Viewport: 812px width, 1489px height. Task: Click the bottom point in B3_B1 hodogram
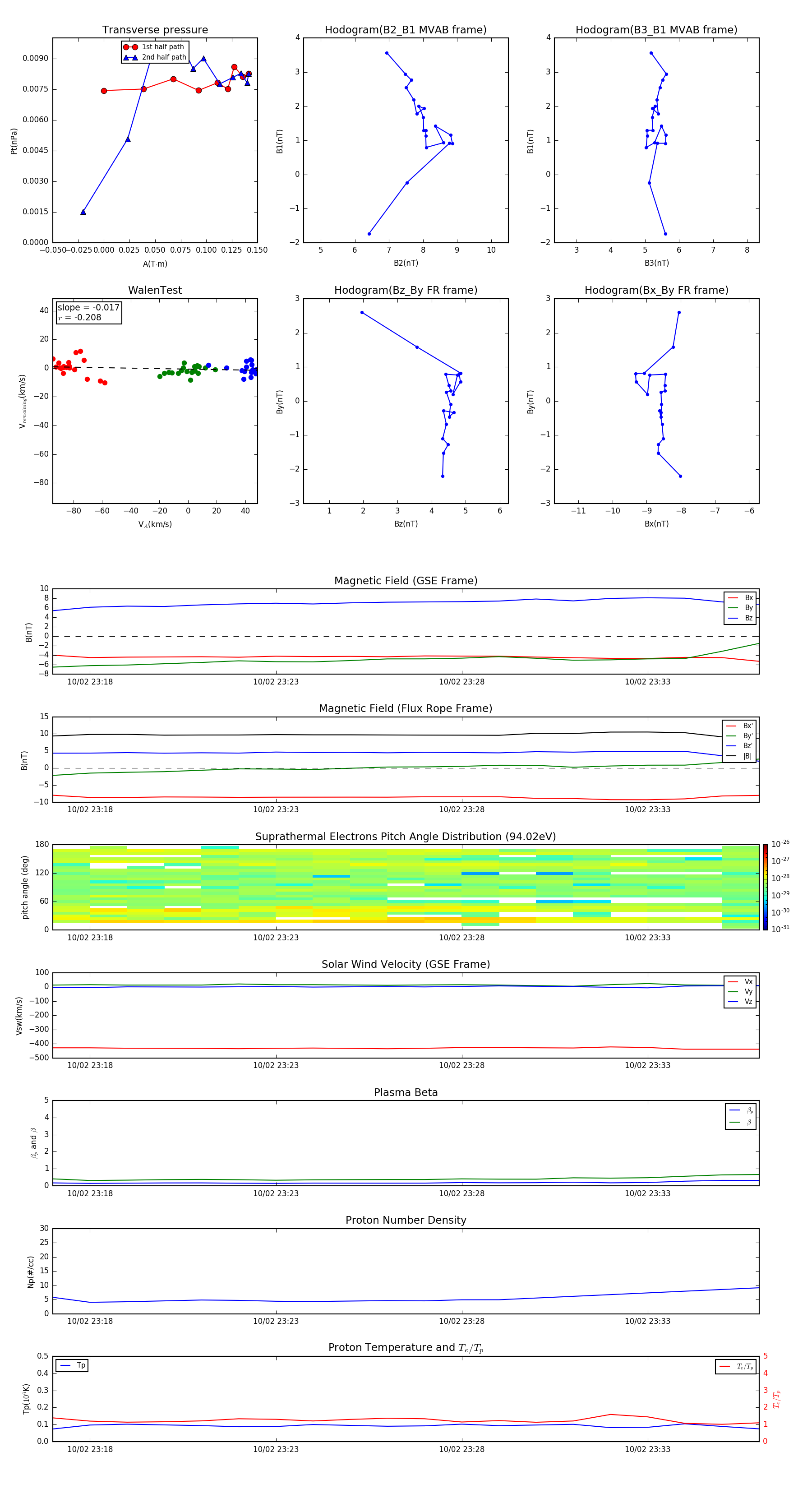[665, 234]
